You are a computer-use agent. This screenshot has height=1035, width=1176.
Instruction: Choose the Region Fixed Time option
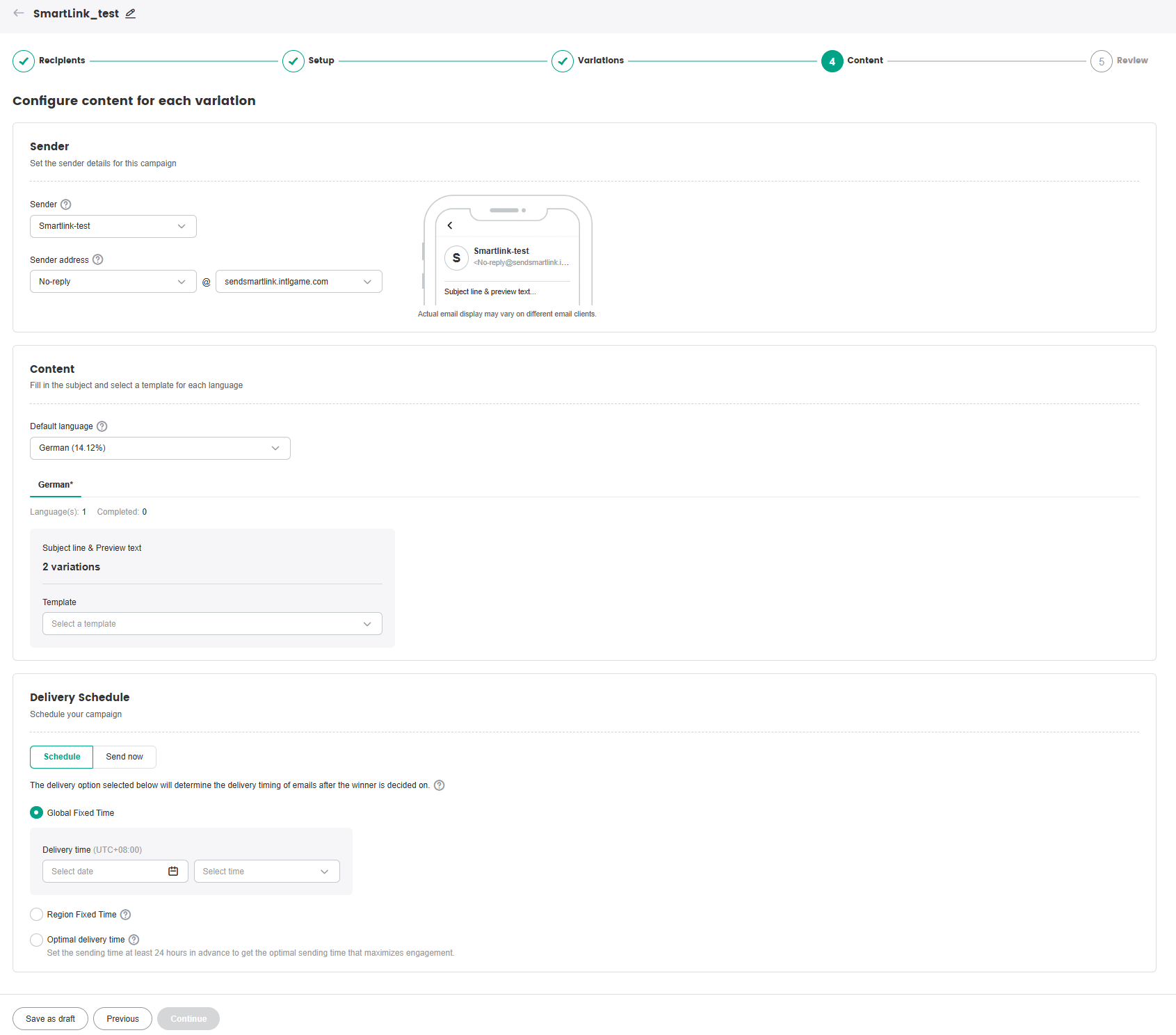tap(37, 915)
